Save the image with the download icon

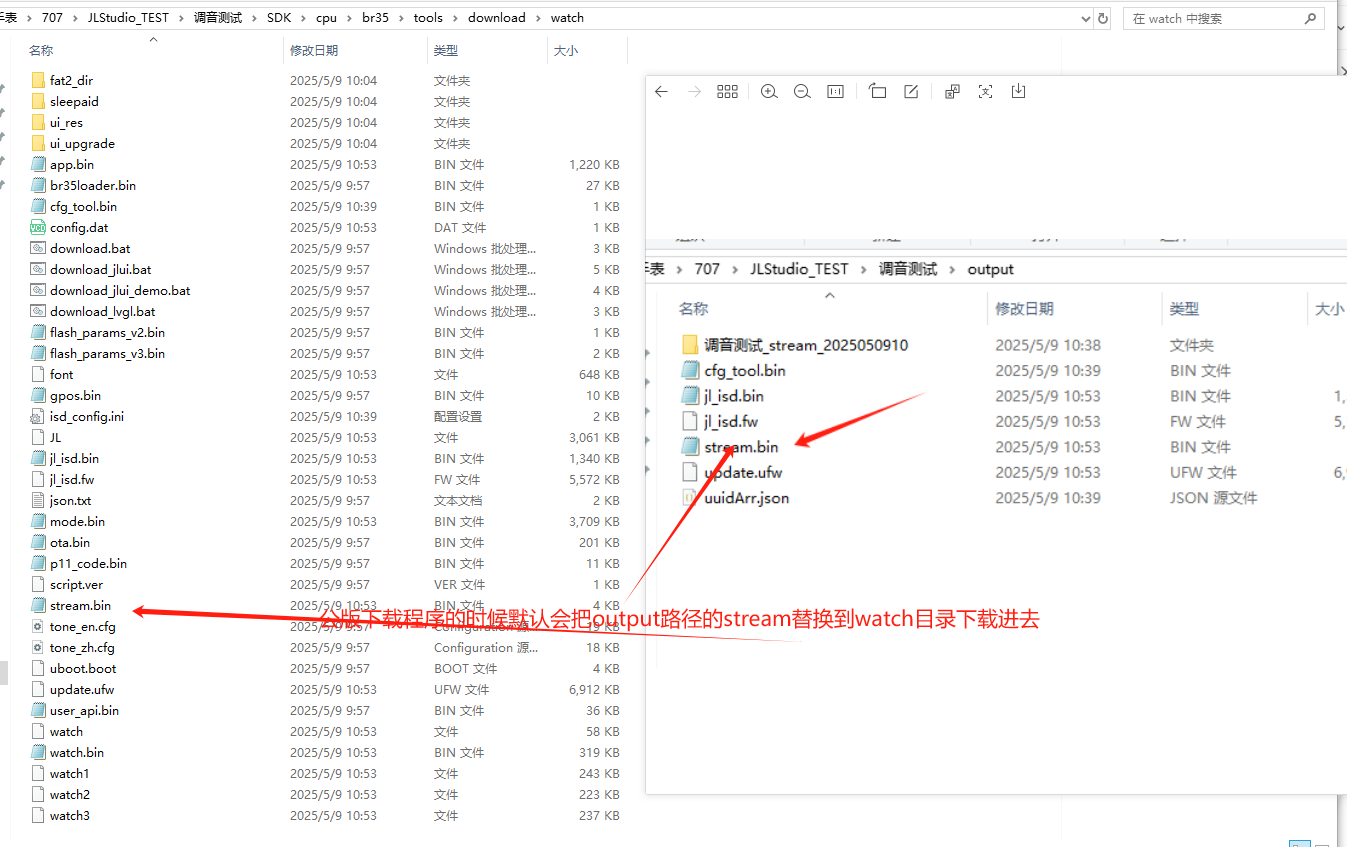coord(1018,92)
